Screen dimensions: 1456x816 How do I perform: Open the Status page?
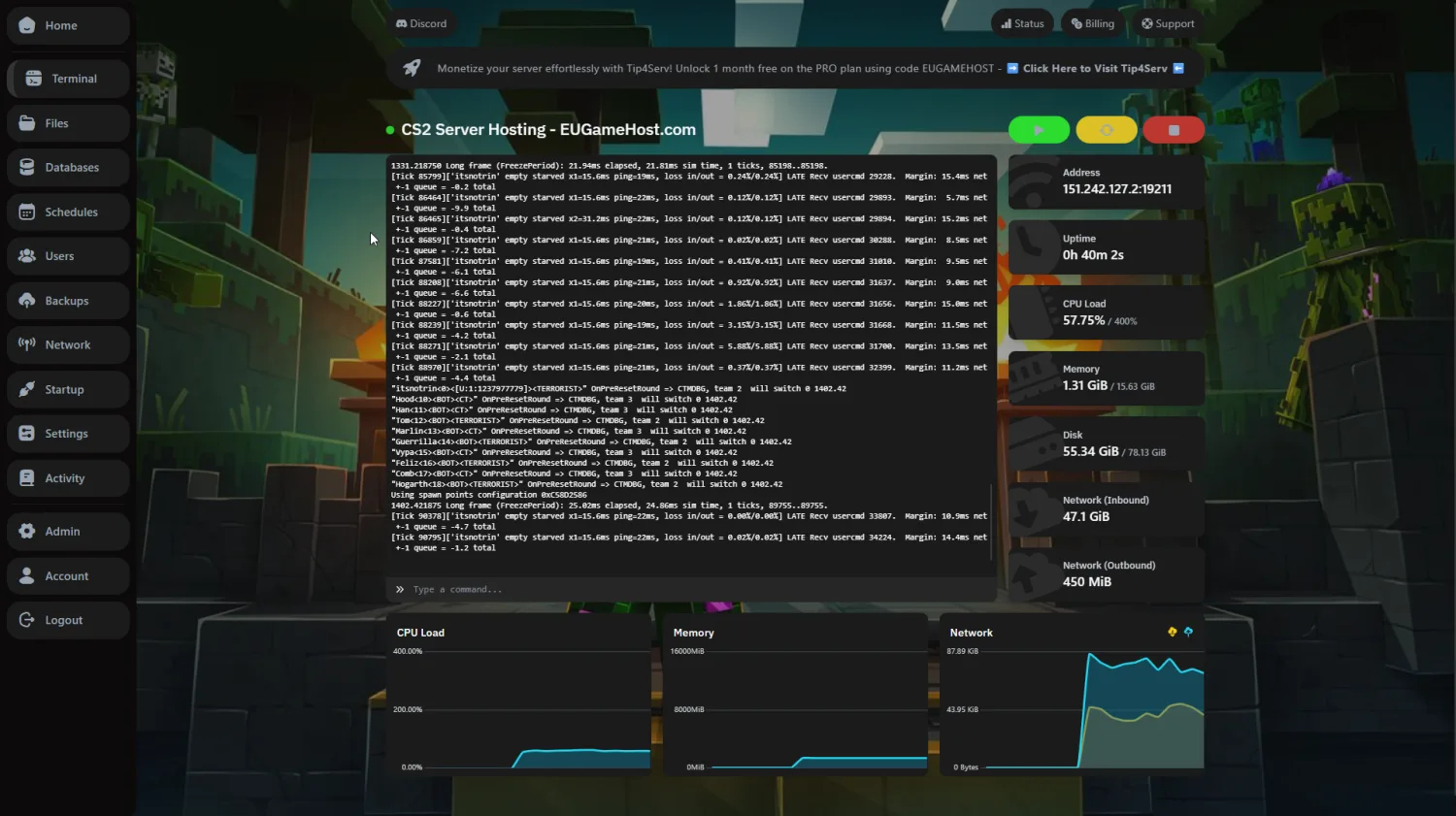click(1022, 23)
